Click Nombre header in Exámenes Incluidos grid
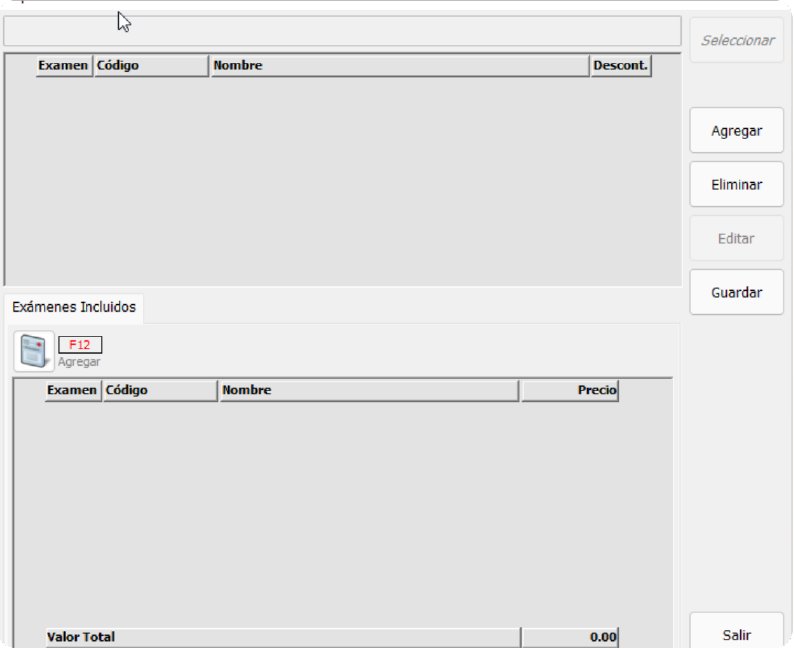 (x=368, y=391)
